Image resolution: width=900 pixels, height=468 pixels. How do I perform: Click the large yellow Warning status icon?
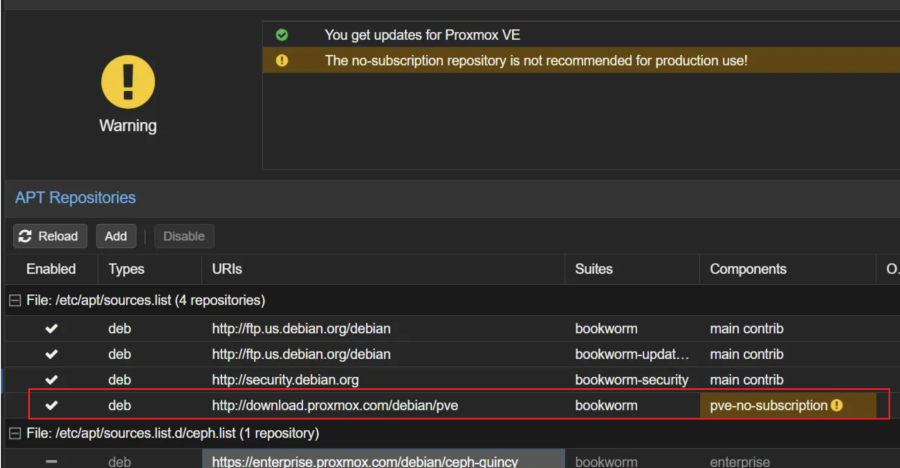tap(127, 82)
